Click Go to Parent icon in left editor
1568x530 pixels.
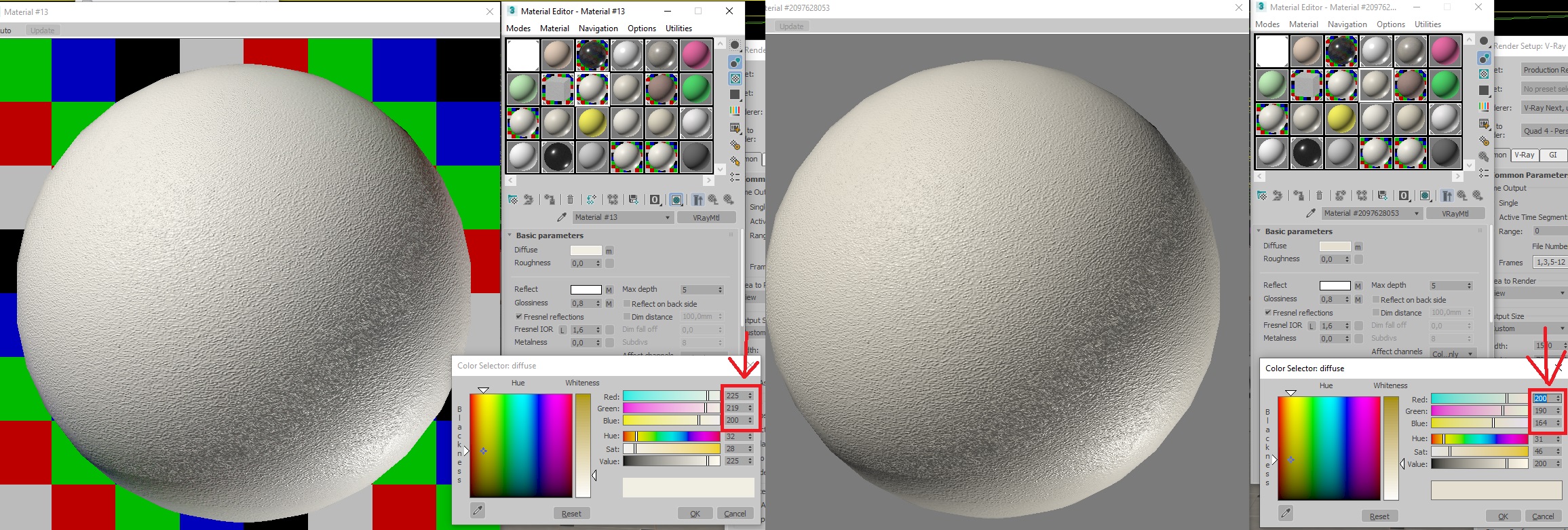[x=713, y=200]
